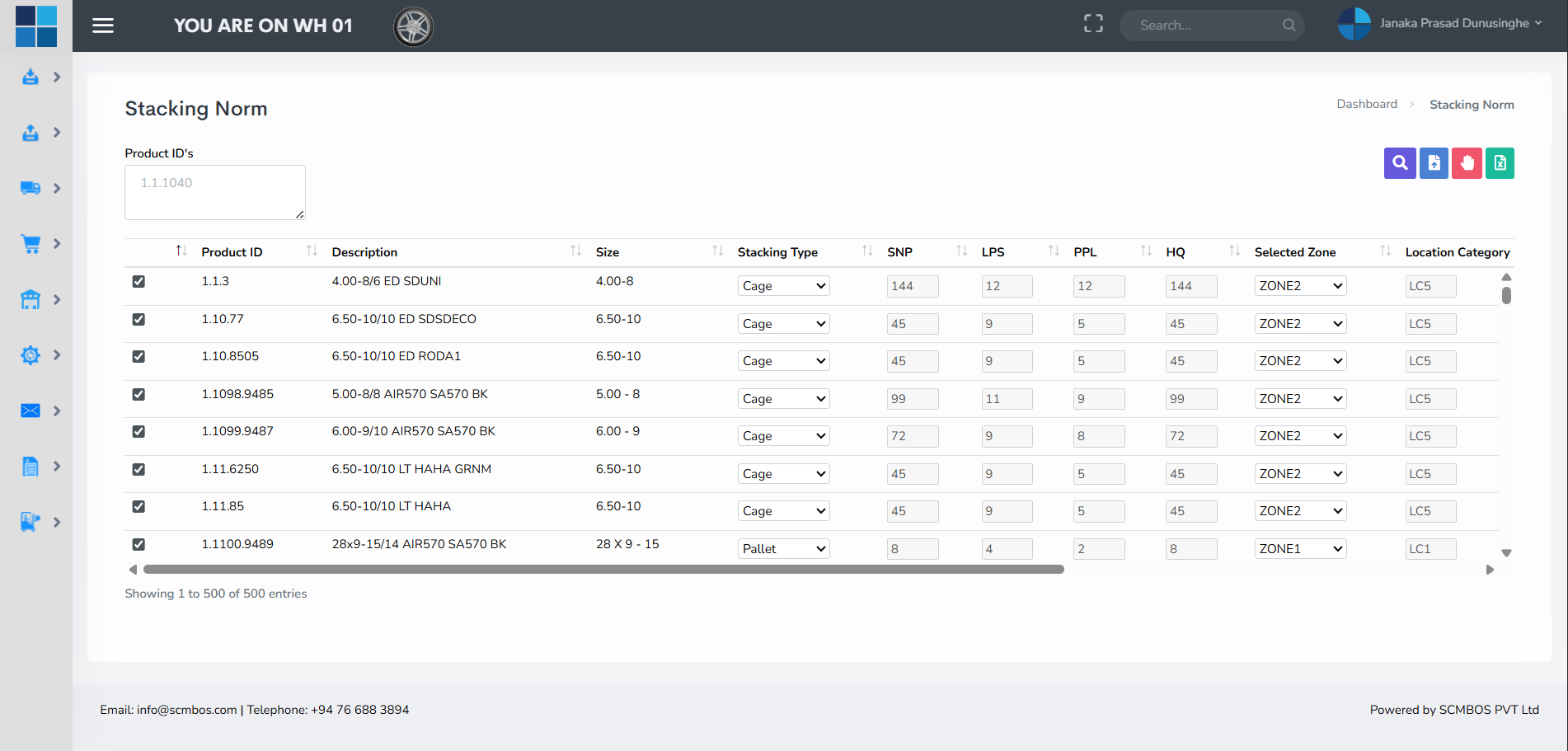Open the shopping cart sidebar menu
This screenshot has width=1568, height=751.
pyautogui.click(x=31, y=244)
